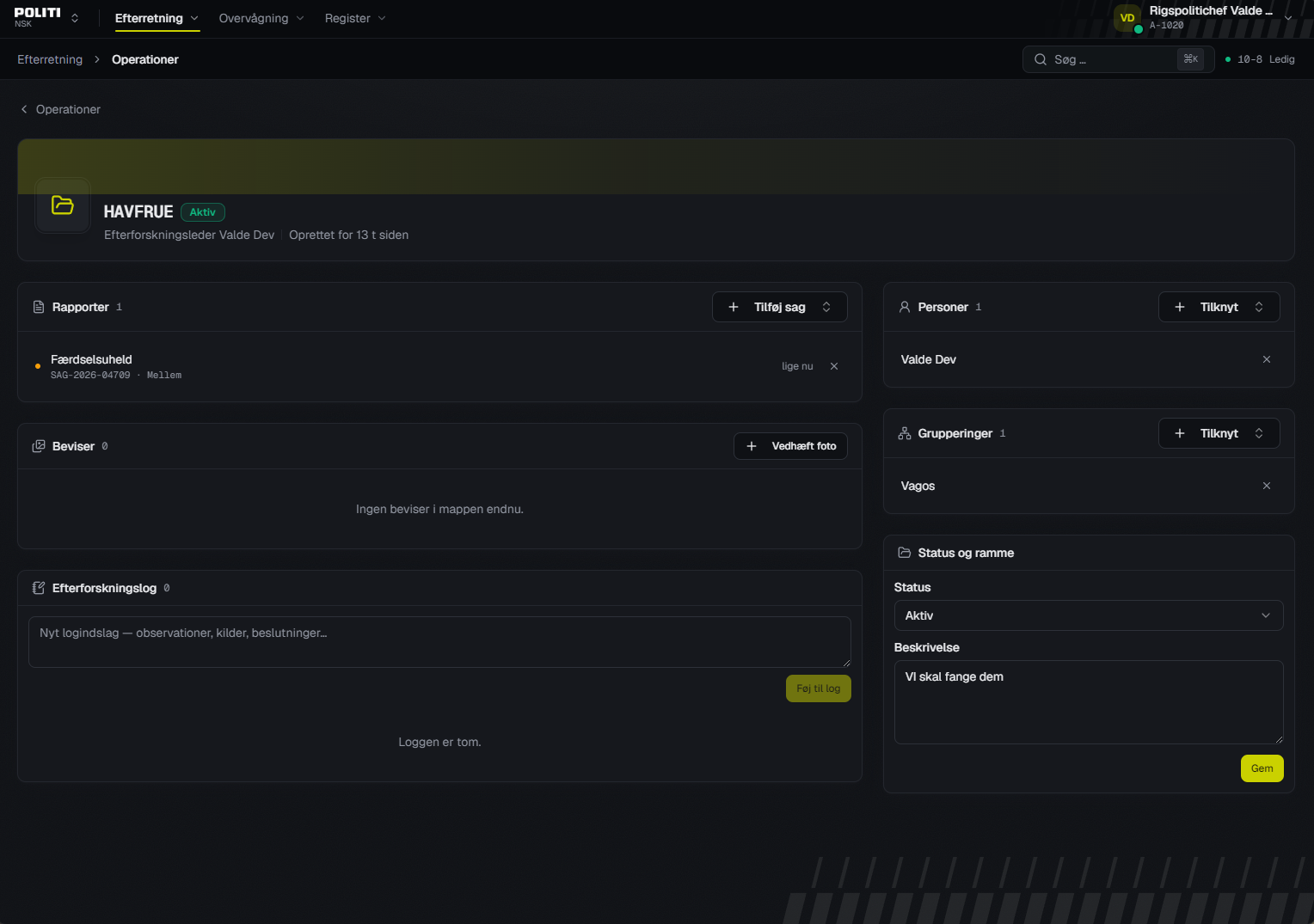
Task: Click the HAVFRUE operation title
Action: tap(138, 211)
